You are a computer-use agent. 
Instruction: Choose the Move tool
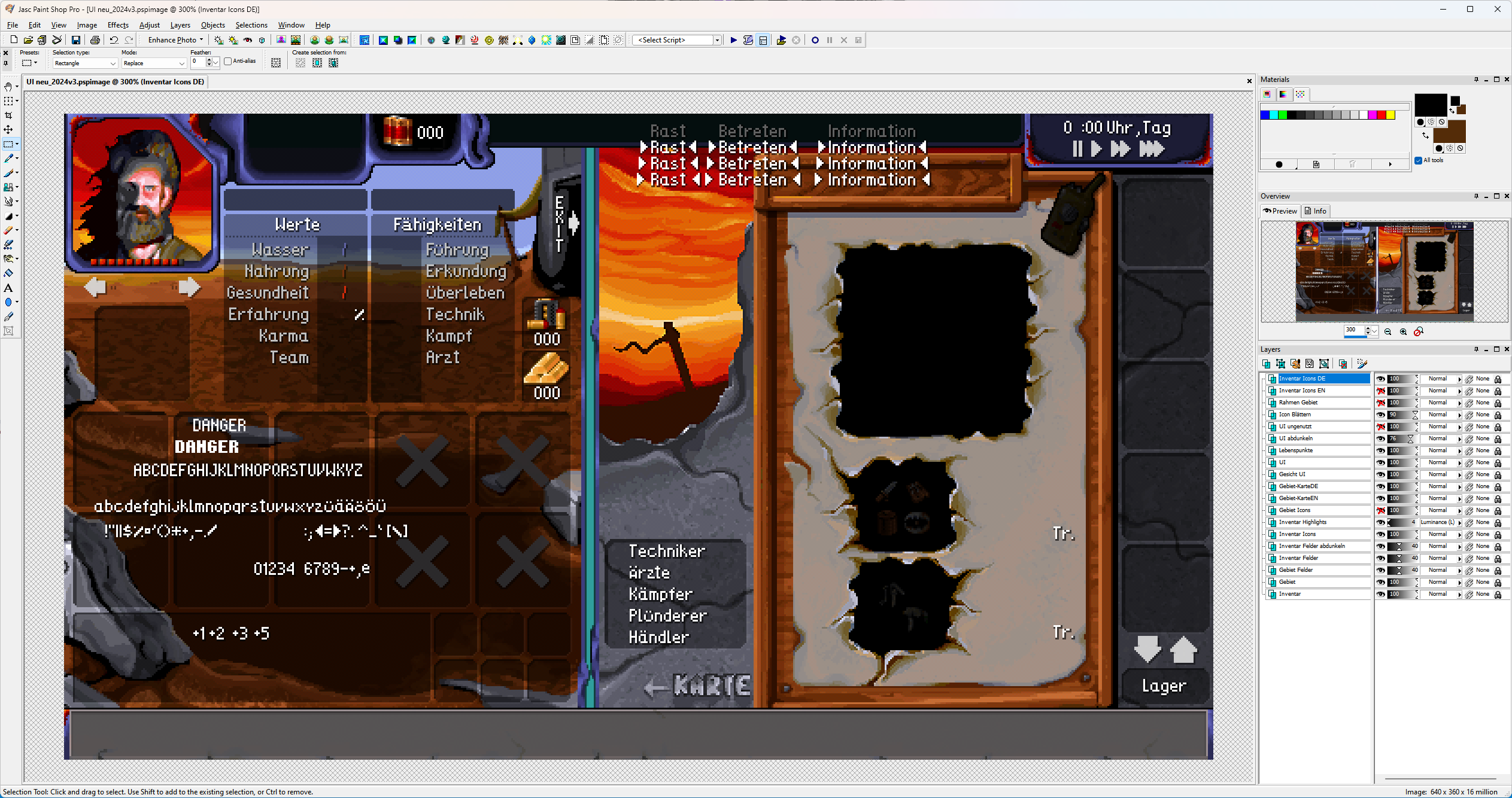[x=8, y=130]
